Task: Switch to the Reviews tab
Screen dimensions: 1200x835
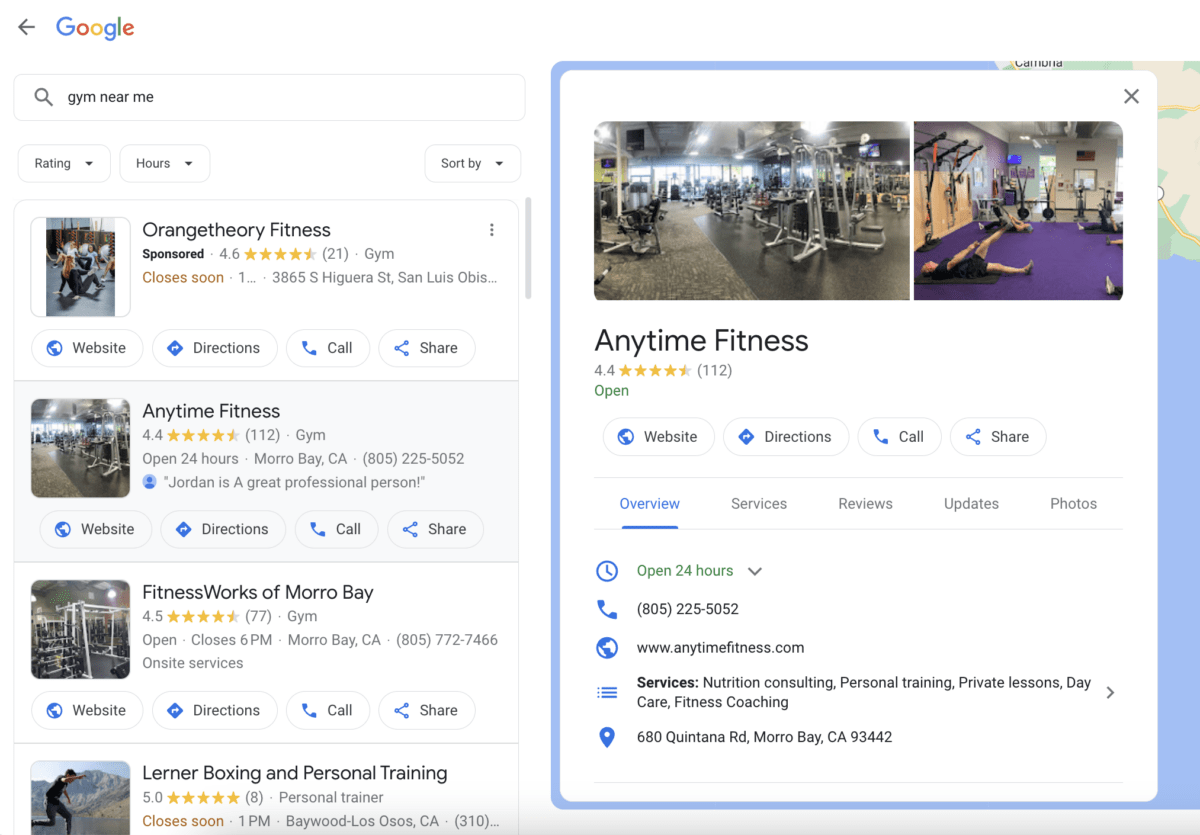Action: pos(865,504)
